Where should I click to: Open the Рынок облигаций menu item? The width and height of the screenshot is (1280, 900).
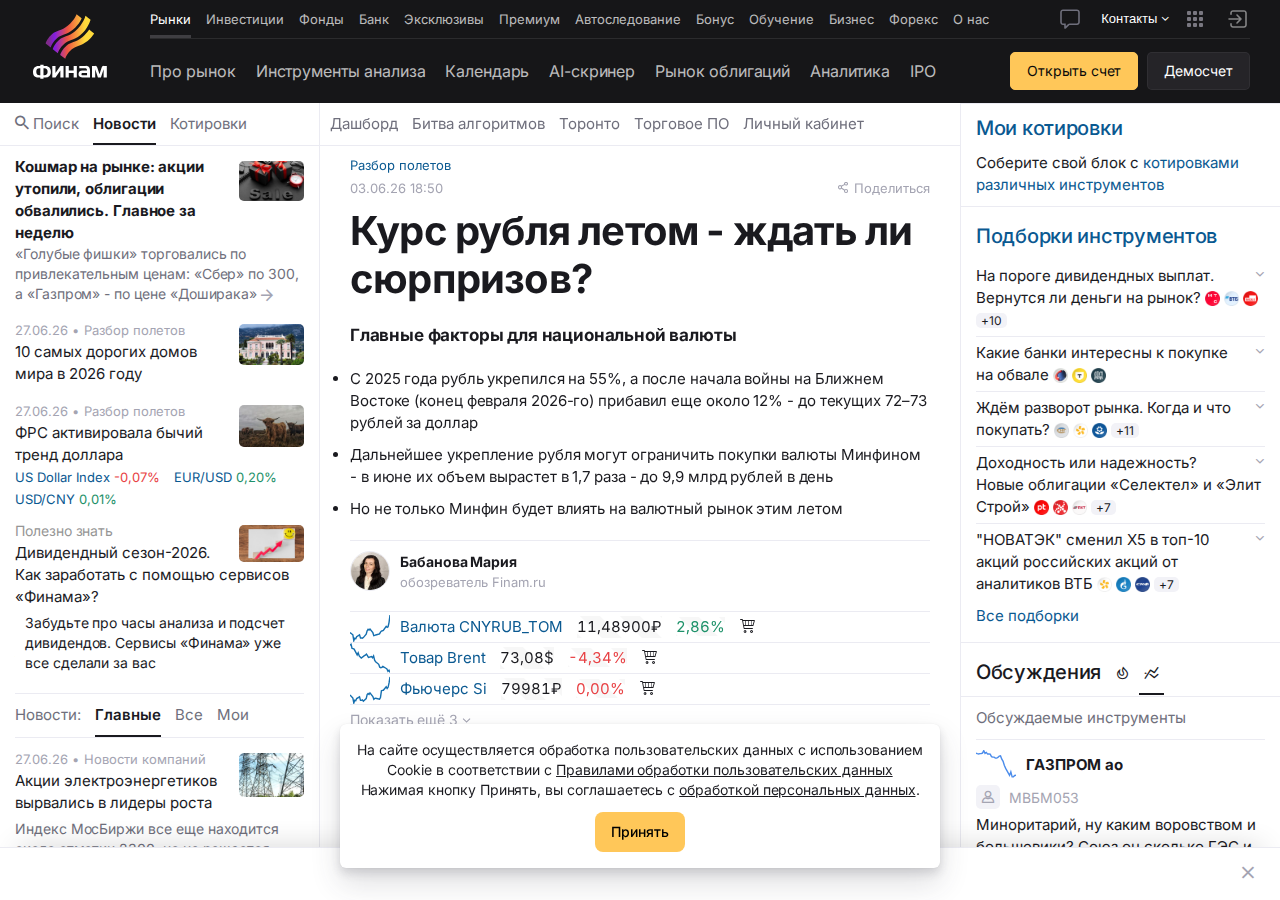tap(722, 71)
